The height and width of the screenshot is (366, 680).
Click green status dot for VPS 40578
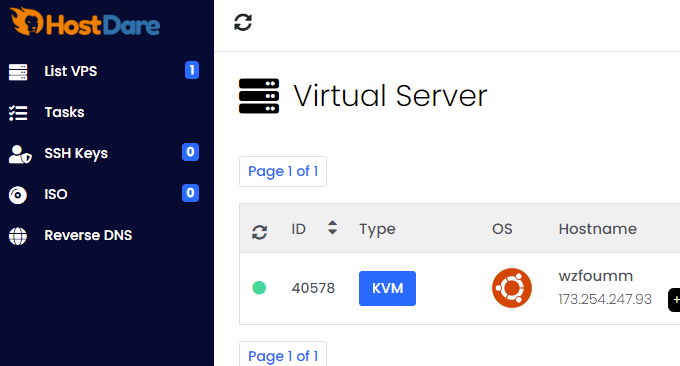coord(259,288)
